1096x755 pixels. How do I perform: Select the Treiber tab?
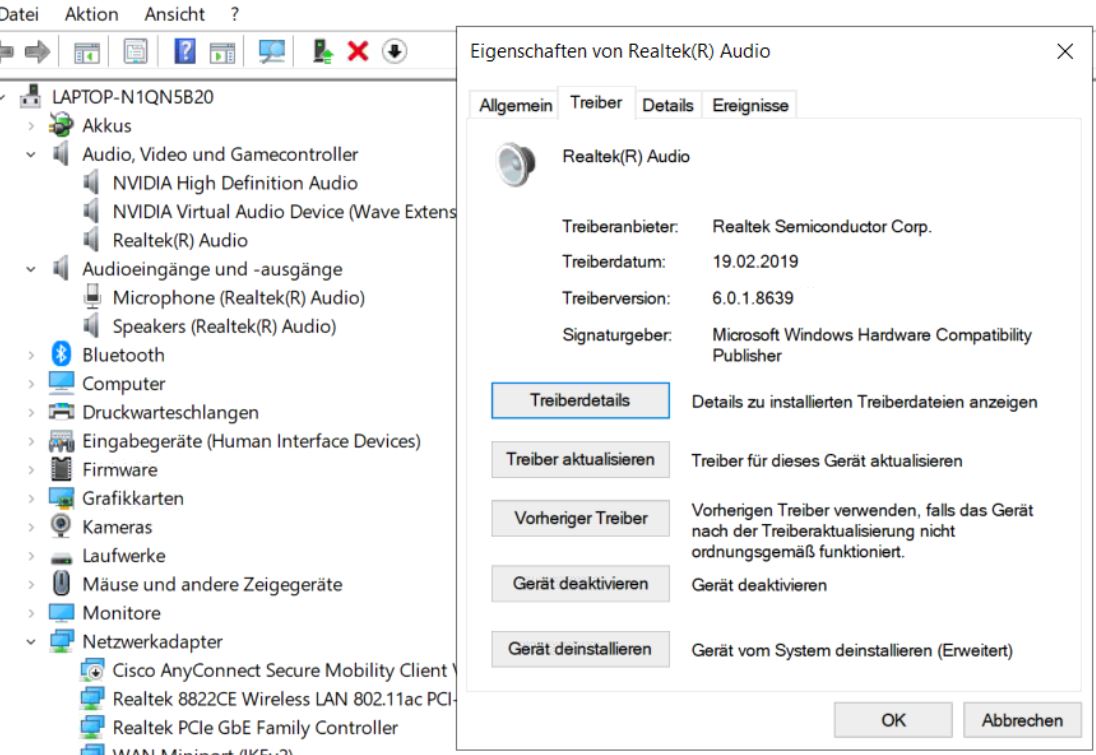pyautogui.click(x=596, y=103)
